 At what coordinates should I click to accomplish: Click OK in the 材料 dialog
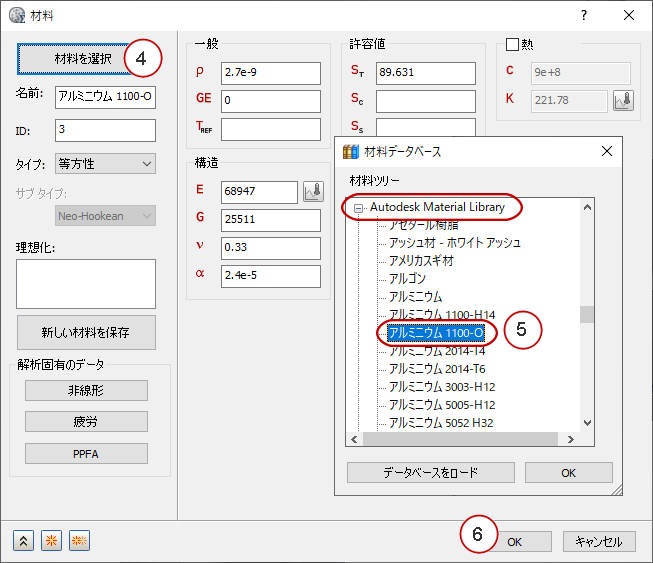click(x=515, y=541)
